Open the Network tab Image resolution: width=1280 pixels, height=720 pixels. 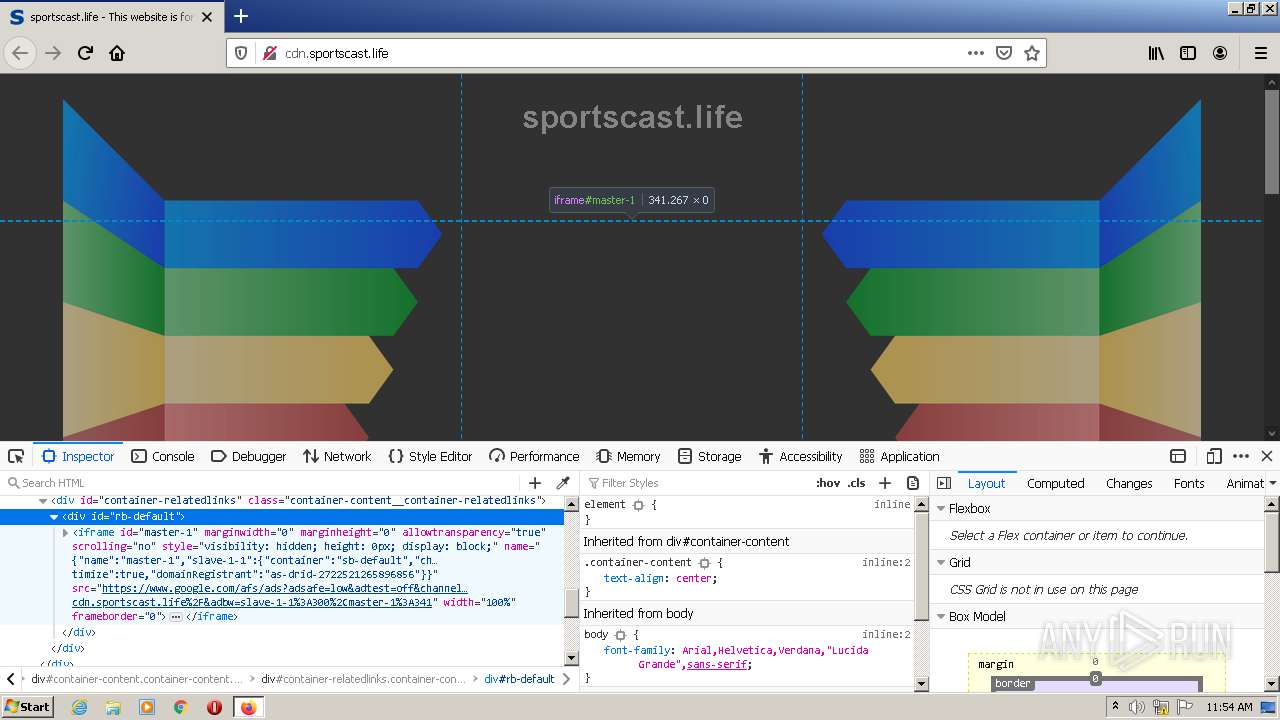click(x=337, y=456)
